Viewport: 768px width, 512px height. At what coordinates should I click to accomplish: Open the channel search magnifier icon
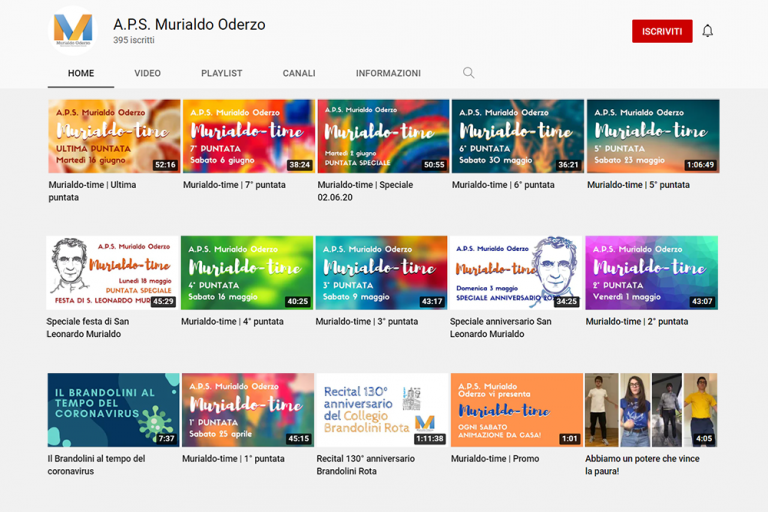(x=468, y=73)
